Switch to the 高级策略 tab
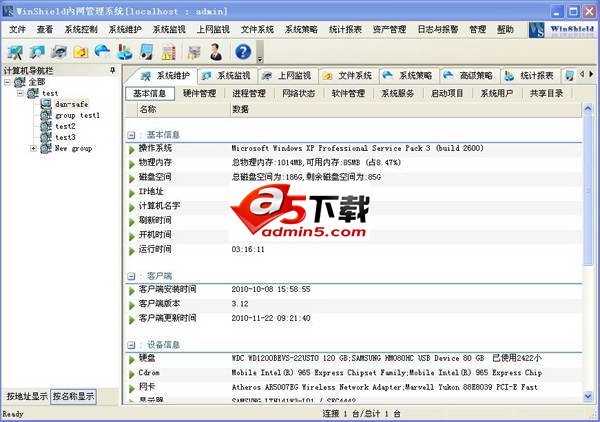This screenshot has width=600, height=422. tap(470, 76)
